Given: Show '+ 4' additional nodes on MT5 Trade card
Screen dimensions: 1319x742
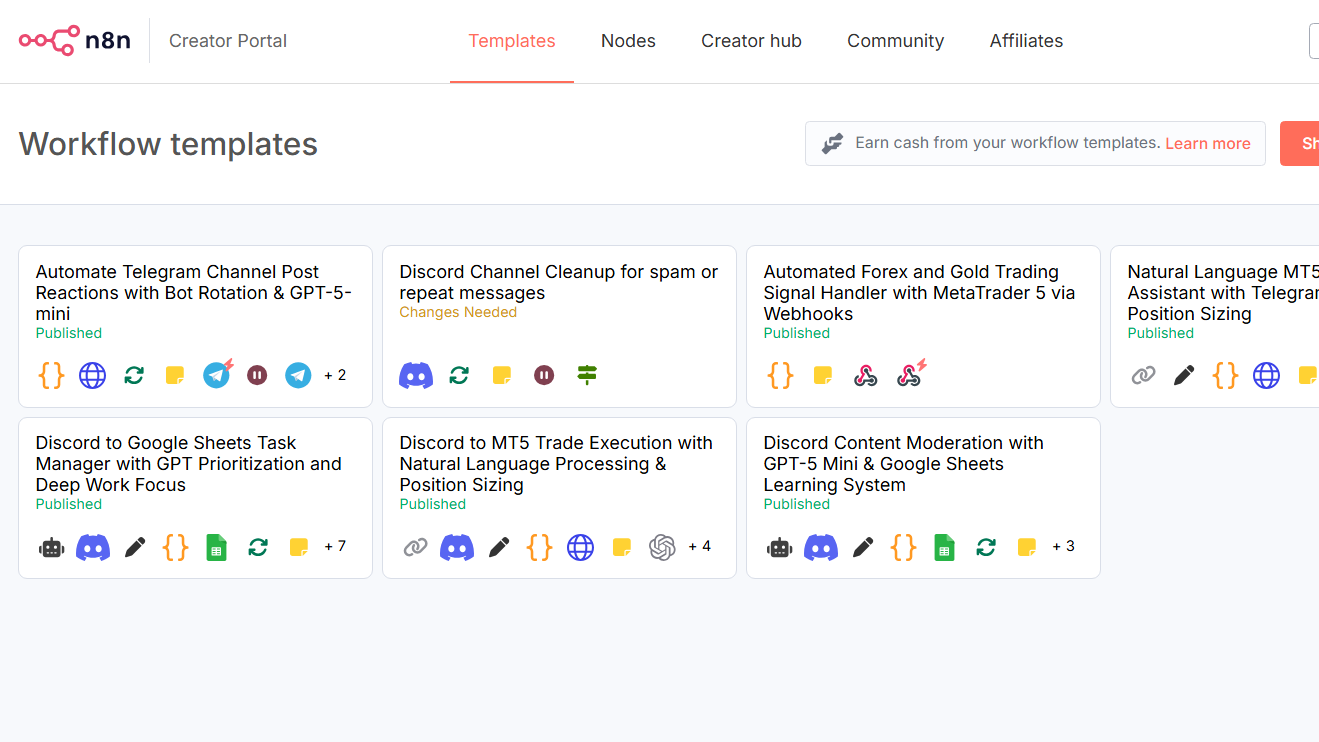Looking at the screenshot, I should click(699, 547).
